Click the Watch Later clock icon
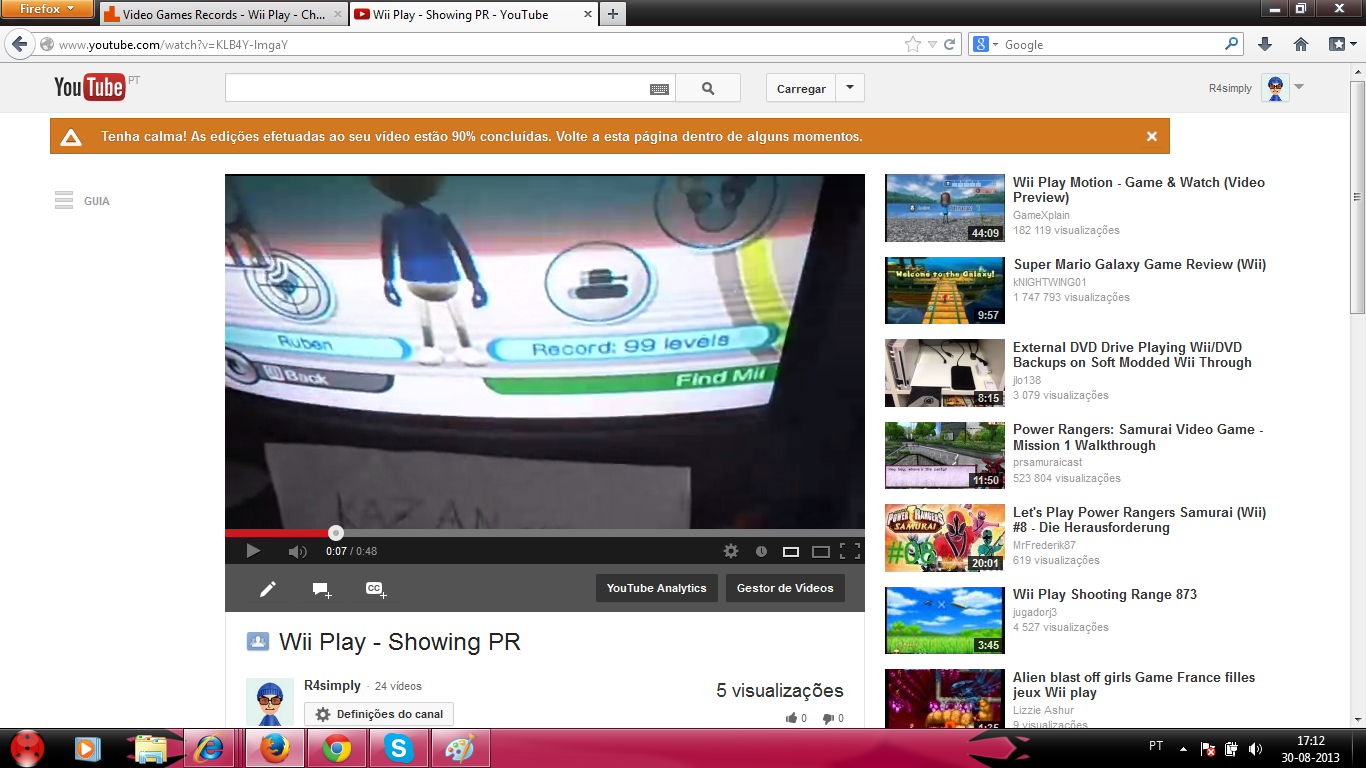The width and height of the screenshot is (1366, 768). tap(761, 551)
